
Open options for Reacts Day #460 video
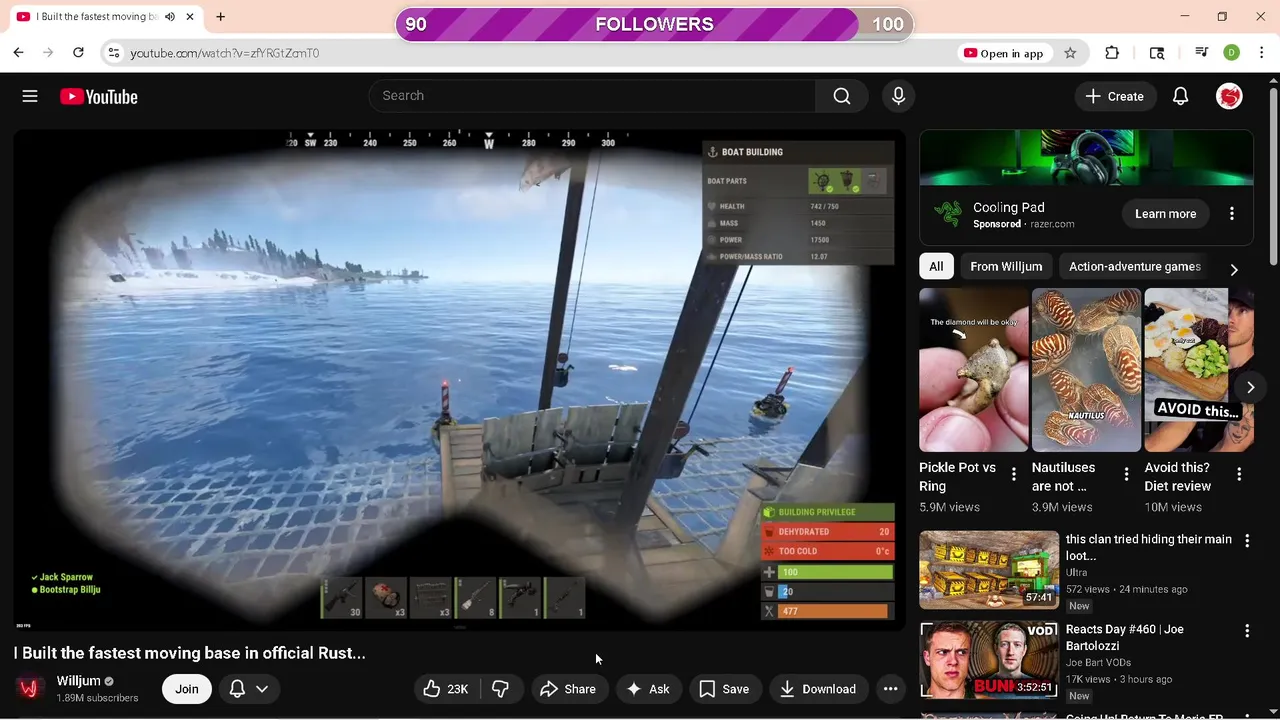coord(1247,631)
